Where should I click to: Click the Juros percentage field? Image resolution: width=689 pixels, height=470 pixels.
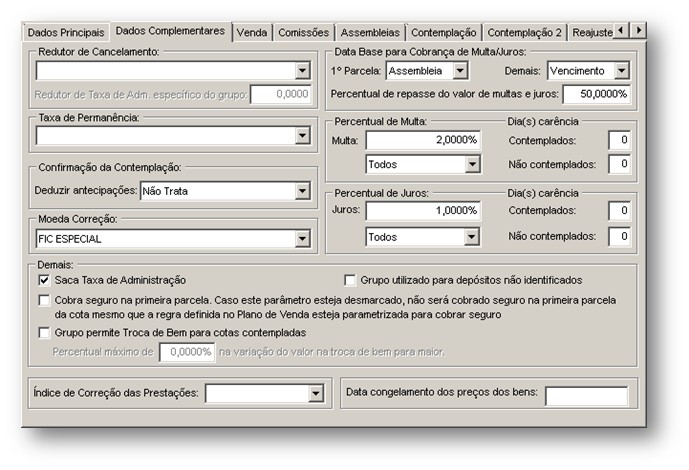(423, 211)
